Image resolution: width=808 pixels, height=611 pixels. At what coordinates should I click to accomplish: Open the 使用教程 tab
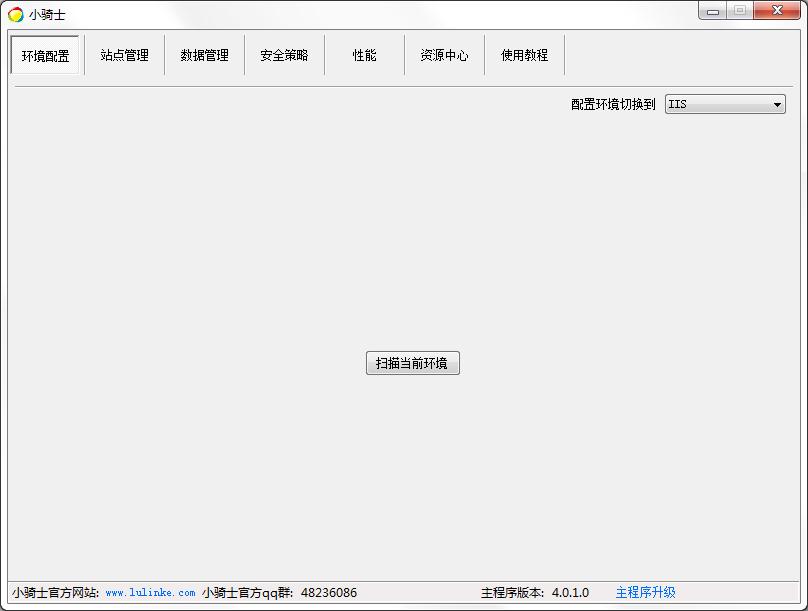coord(523,55)
